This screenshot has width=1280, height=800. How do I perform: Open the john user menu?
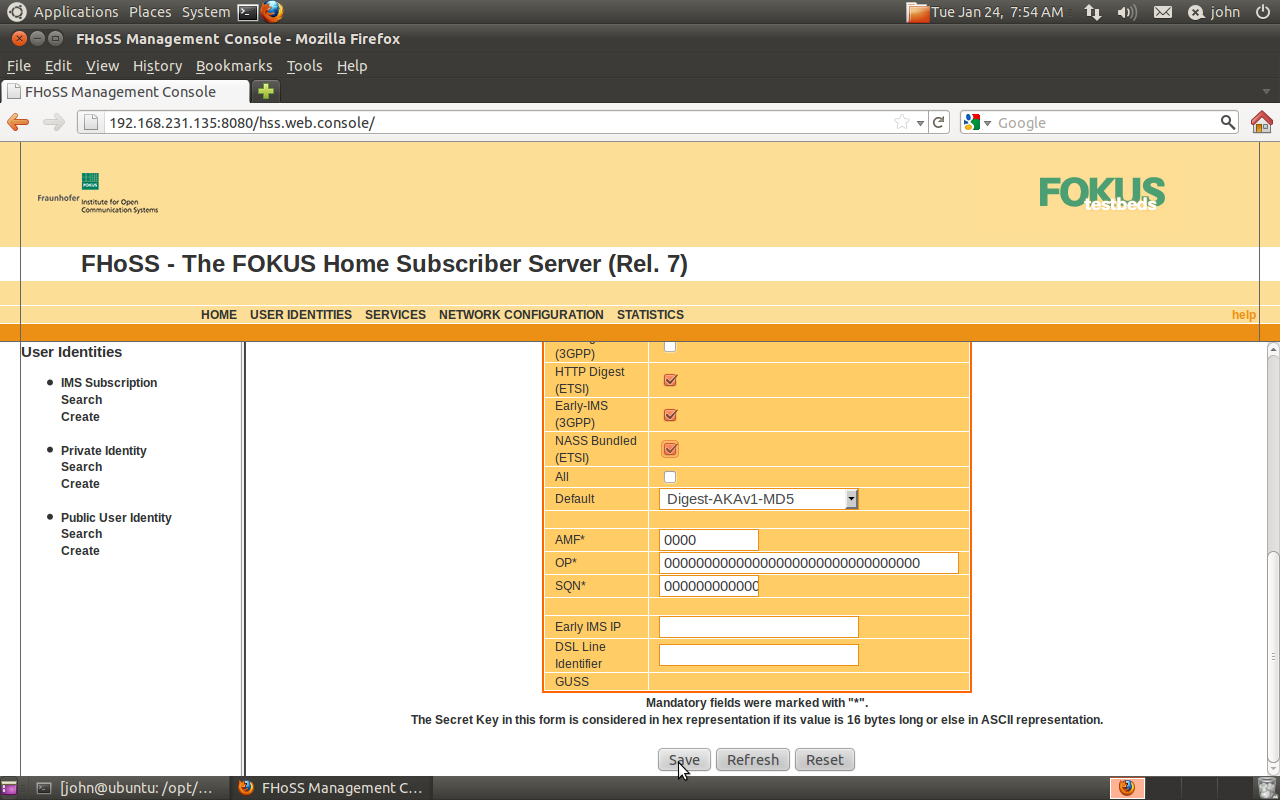[1214, 12]
